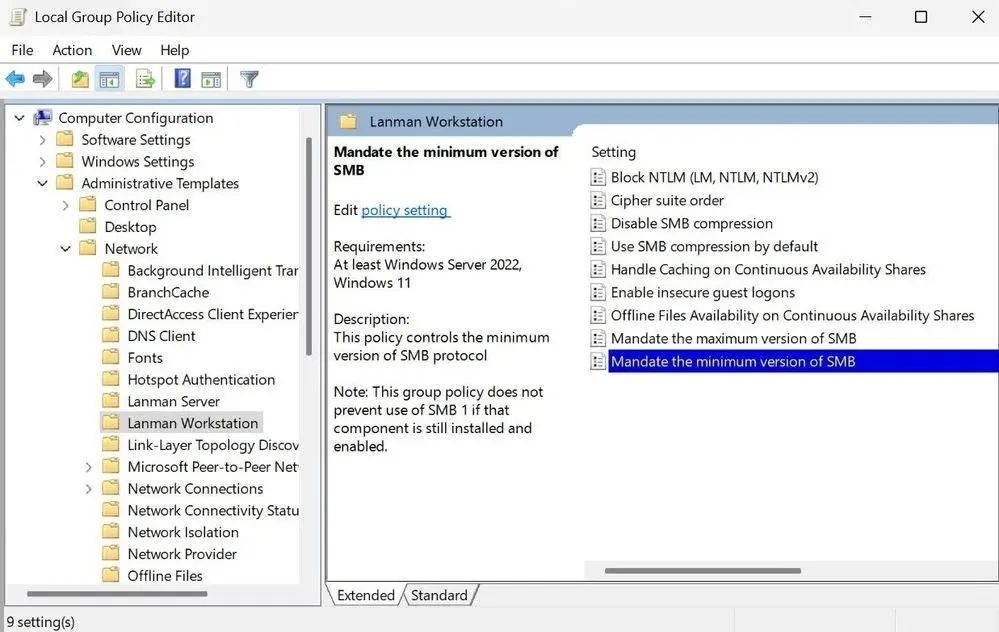999x632 pixels.
Task: Click the Lanman Workstation header folder icon
Action: point(349,121)
